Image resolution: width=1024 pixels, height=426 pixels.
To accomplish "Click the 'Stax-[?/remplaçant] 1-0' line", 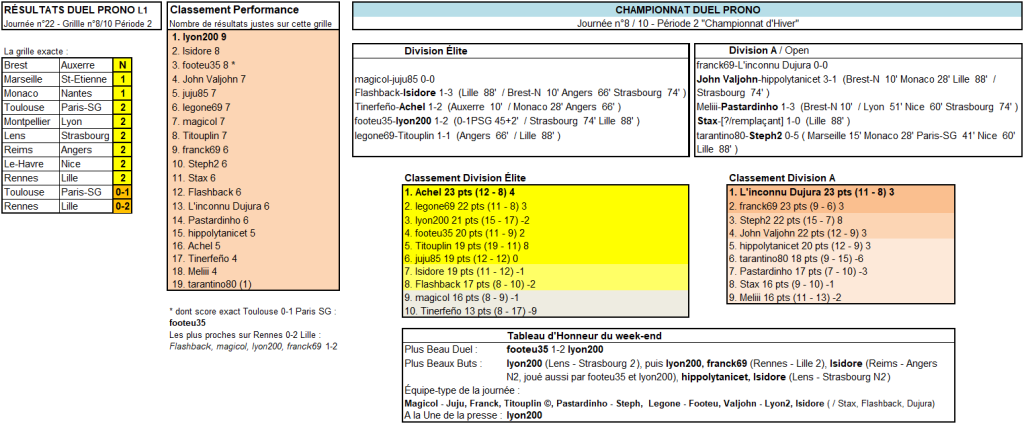I will 773,121.
